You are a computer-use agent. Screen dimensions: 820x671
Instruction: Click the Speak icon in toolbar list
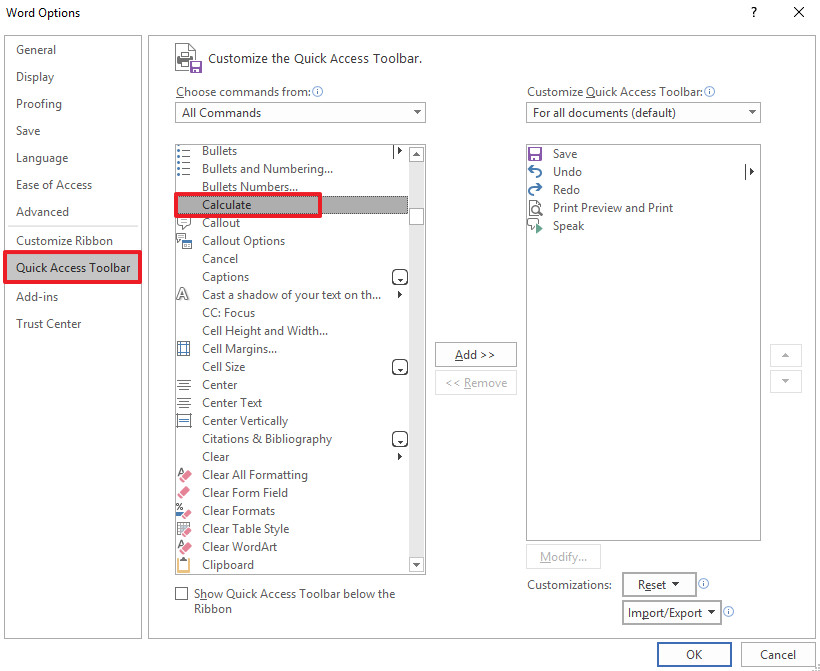(535, 226)
